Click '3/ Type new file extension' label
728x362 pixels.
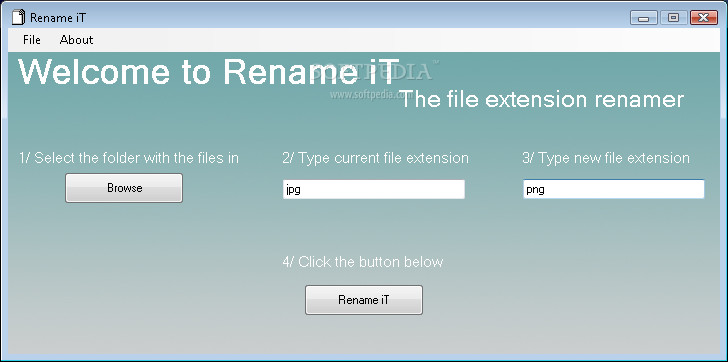pyautogui.click(x=606, y=158)
